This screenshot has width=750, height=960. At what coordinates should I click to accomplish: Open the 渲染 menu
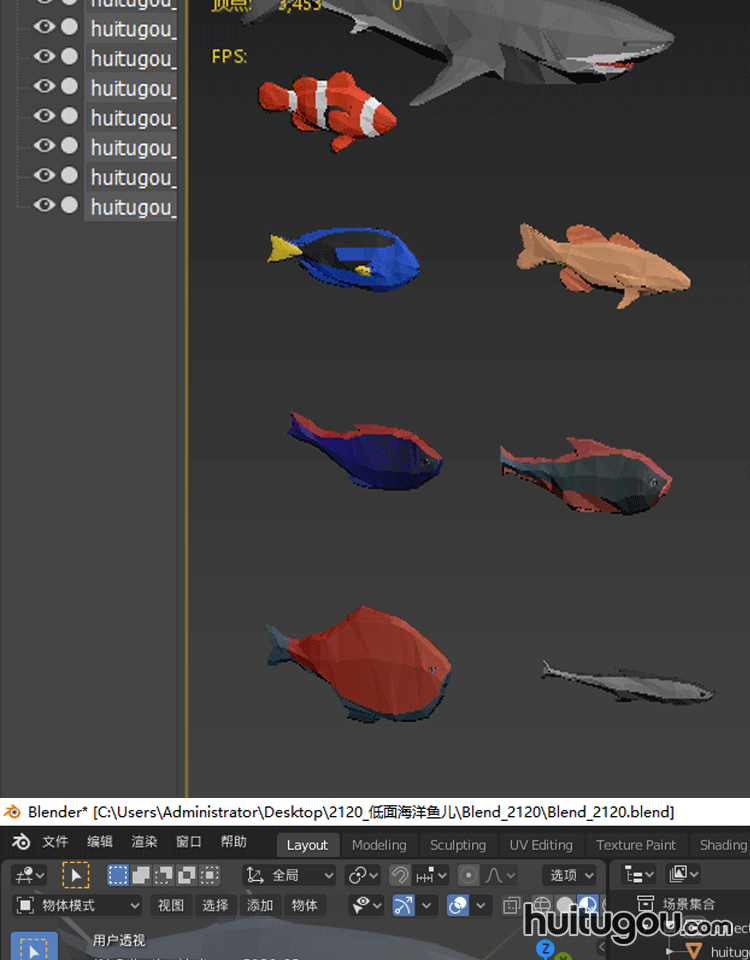[x=144, y=842]
